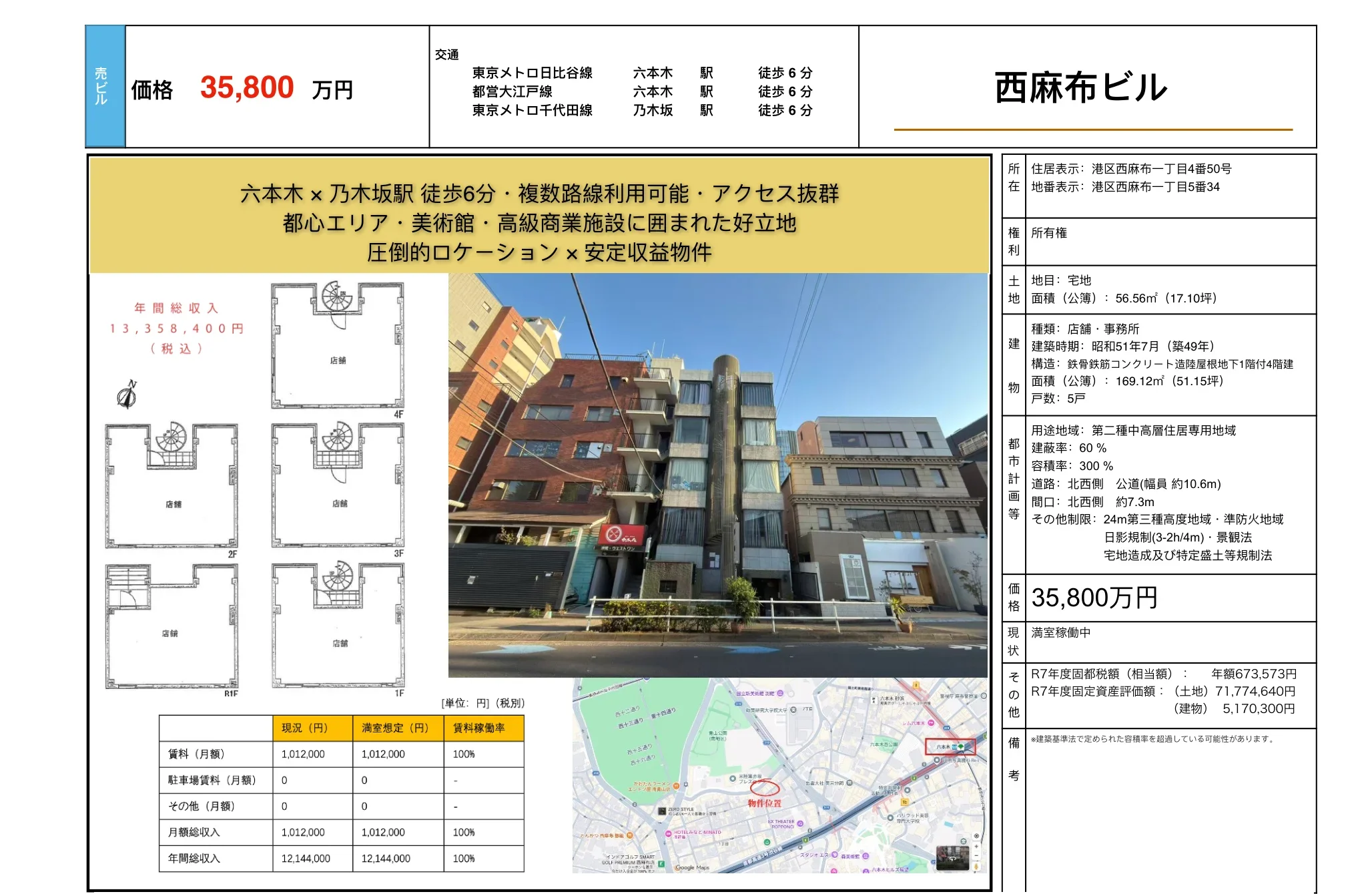Click the red 35,800 price in the header
Viewport: 1372px width, 894px height.
pos(247,87)
